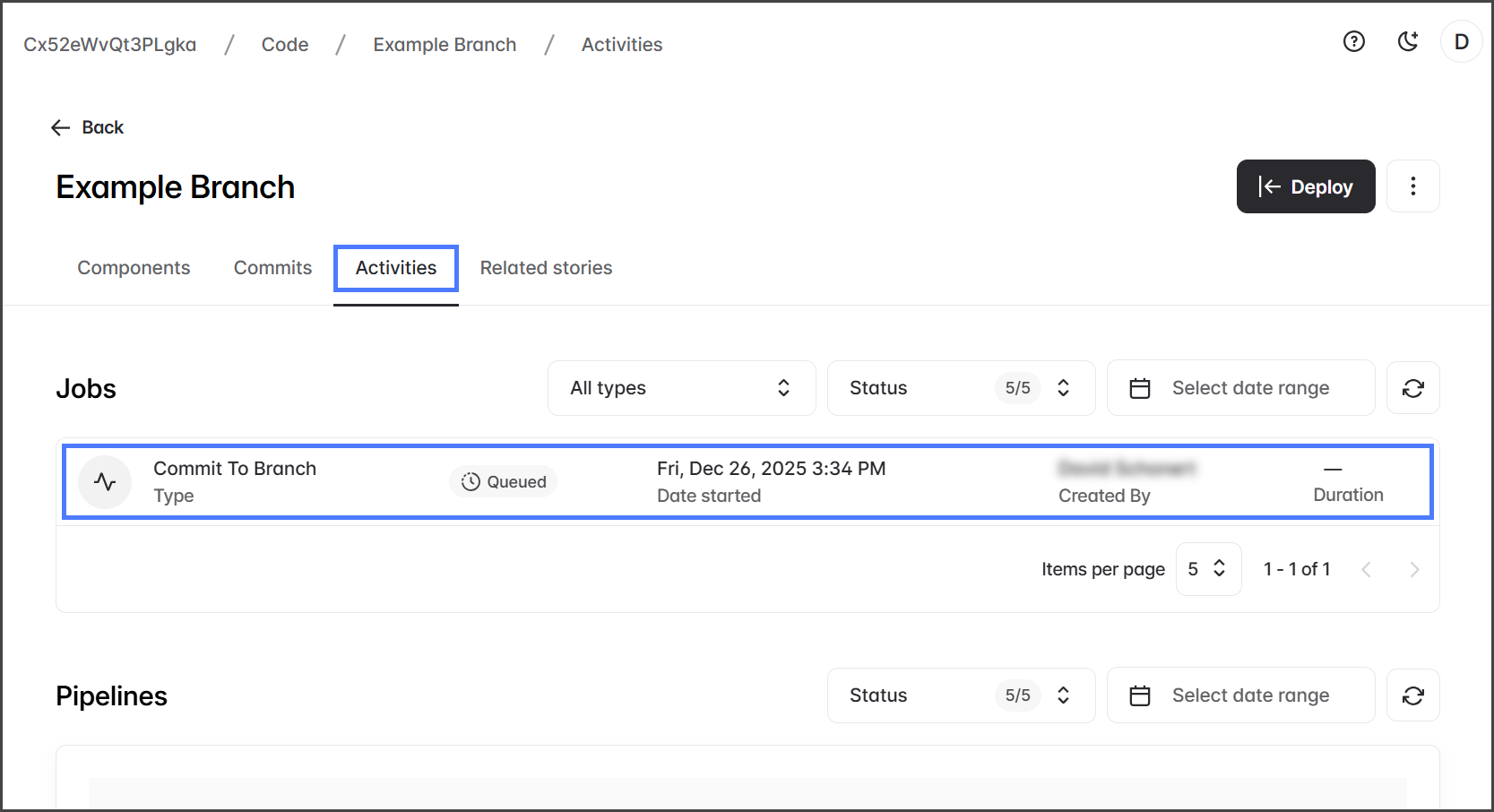
Task: Open the Code breadcrumb link
Action: point(285,45)
